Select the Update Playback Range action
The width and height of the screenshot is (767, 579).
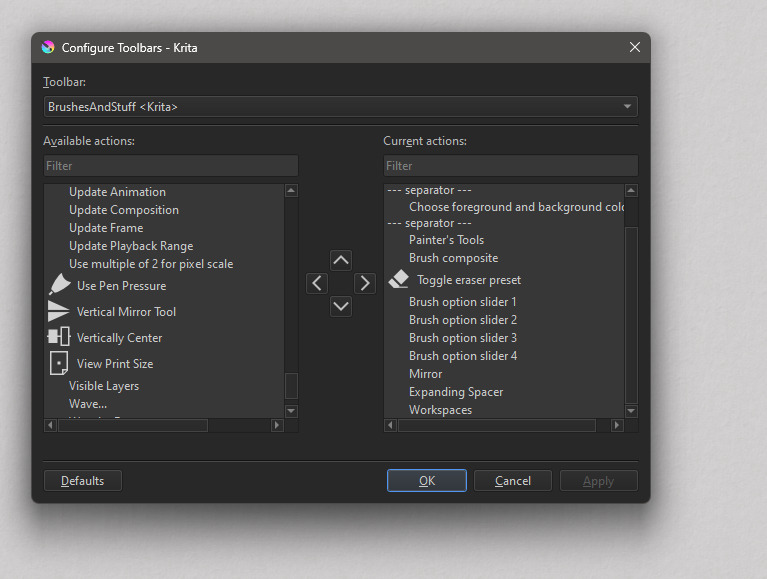coord(131,246)
